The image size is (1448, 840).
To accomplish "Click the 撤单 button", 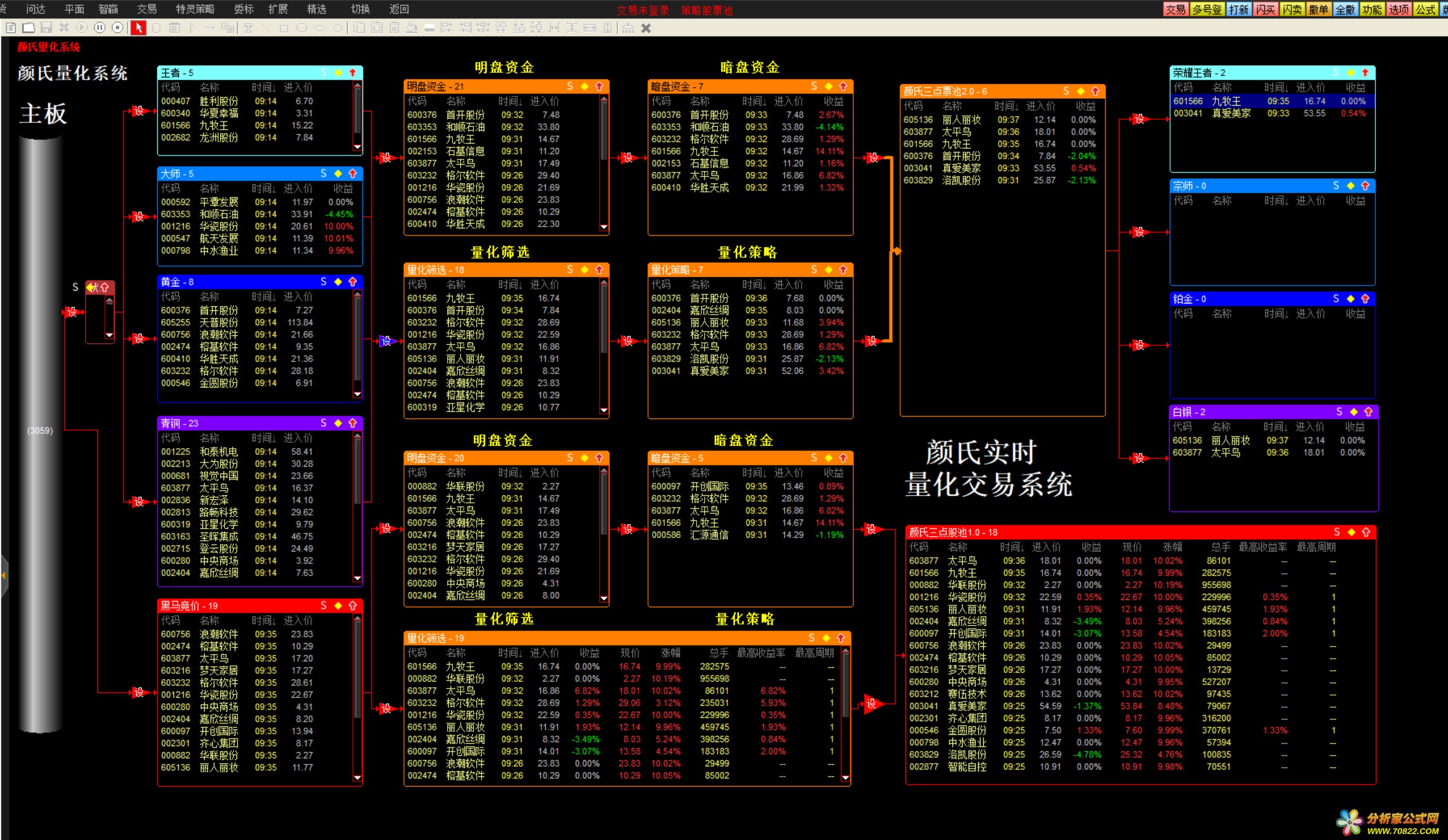I will [x=1318, y=9].
